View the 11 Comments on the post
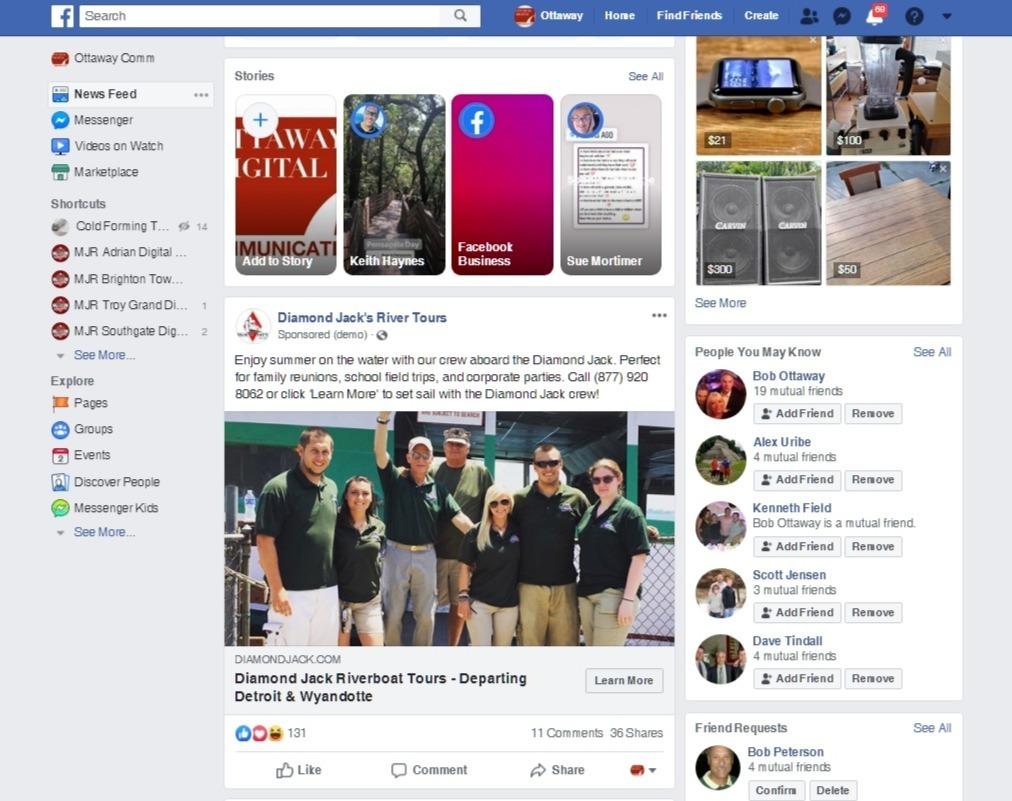This screenshot has height=801, width=1012. point(567,733)
